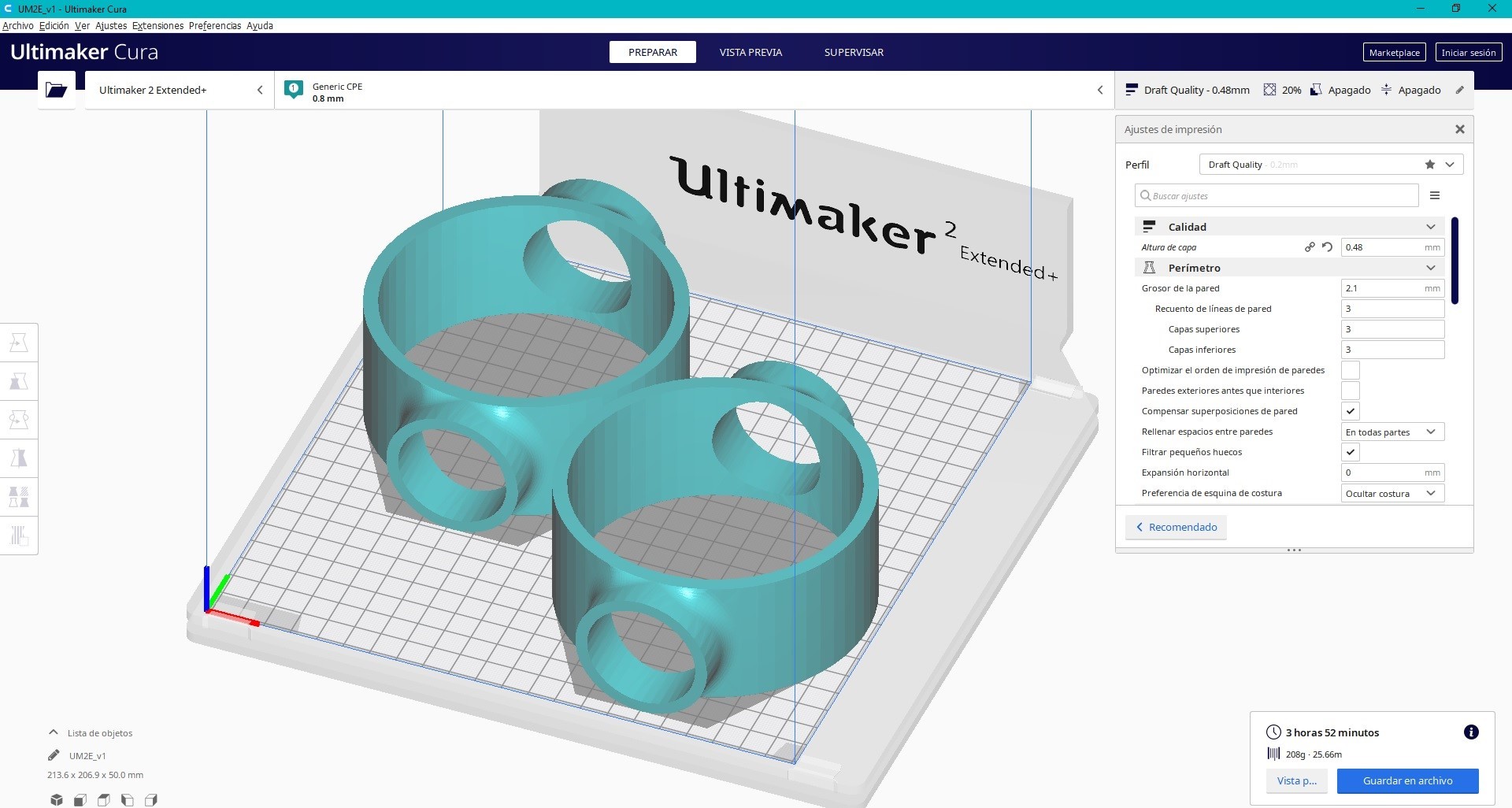Open the hamburger settings visibility menu
Screen dimensions: 1512x808
tap(1435, 195)
